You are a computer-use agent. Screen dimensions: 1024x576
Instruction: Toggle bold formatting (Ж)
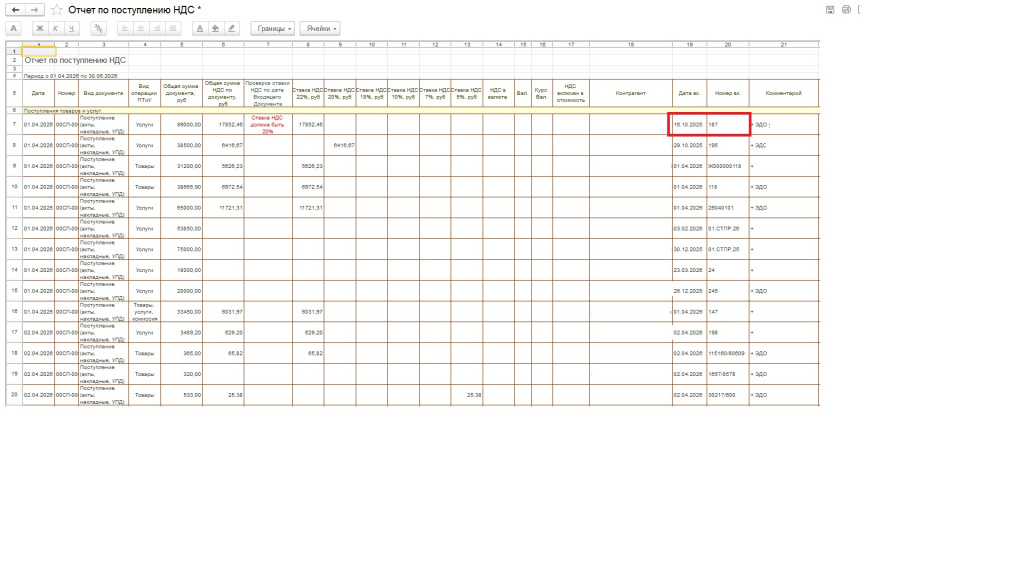click(40, 28)
